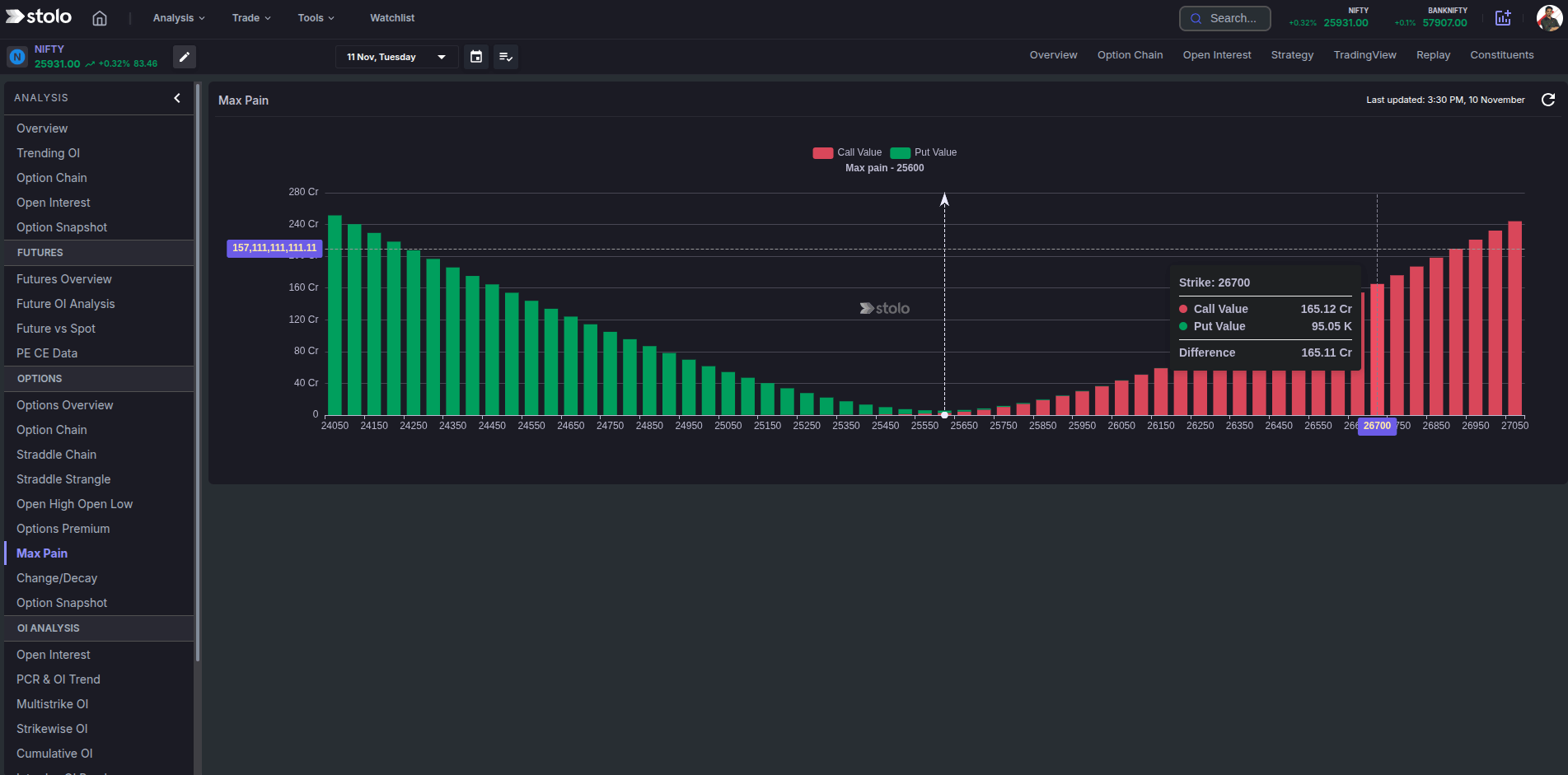Click the edit pencil icon next to NIFTY

tap(184, 57)
